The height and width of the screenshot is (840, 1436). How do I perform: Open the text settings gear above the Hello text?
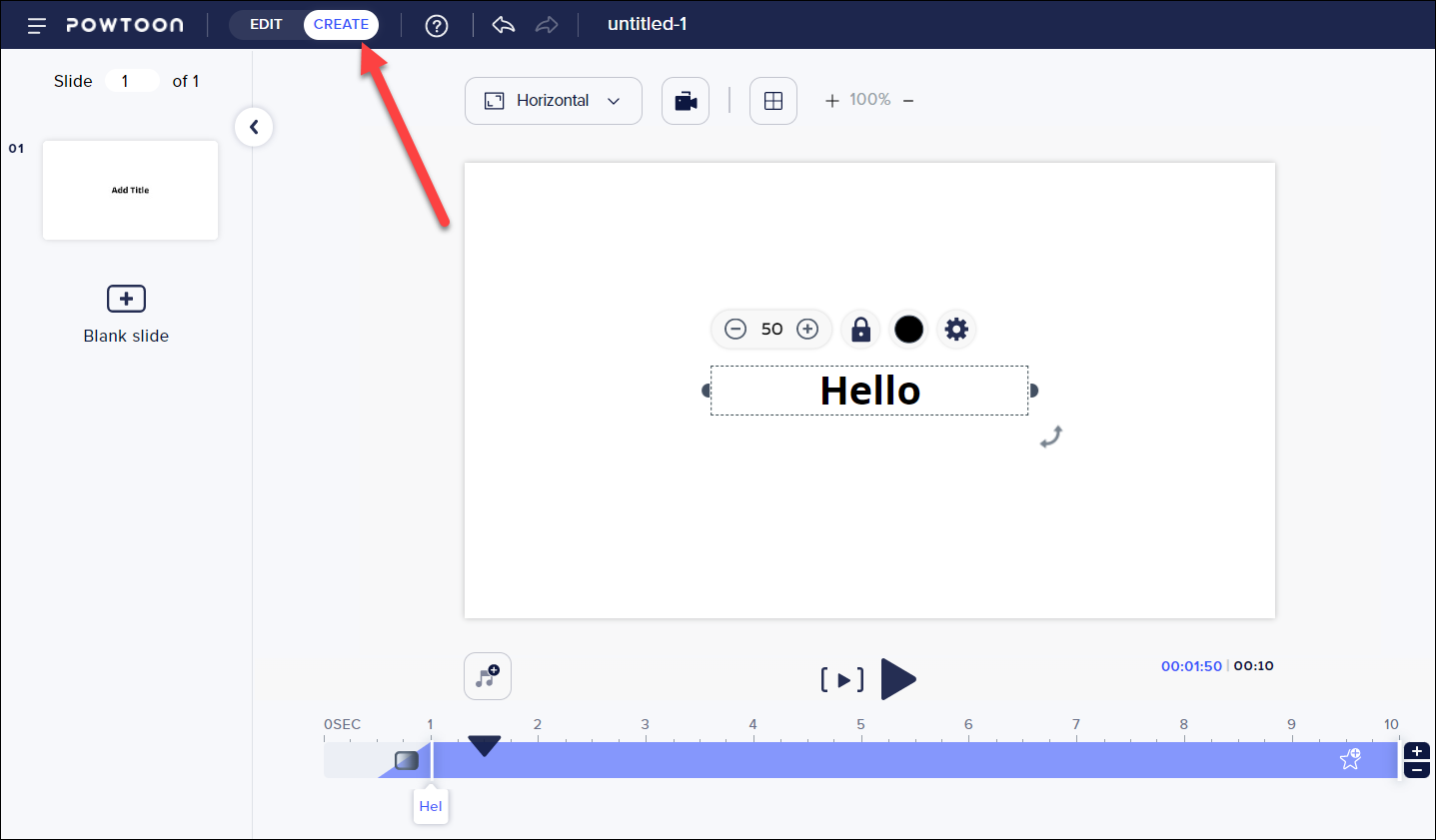[956, 329]
